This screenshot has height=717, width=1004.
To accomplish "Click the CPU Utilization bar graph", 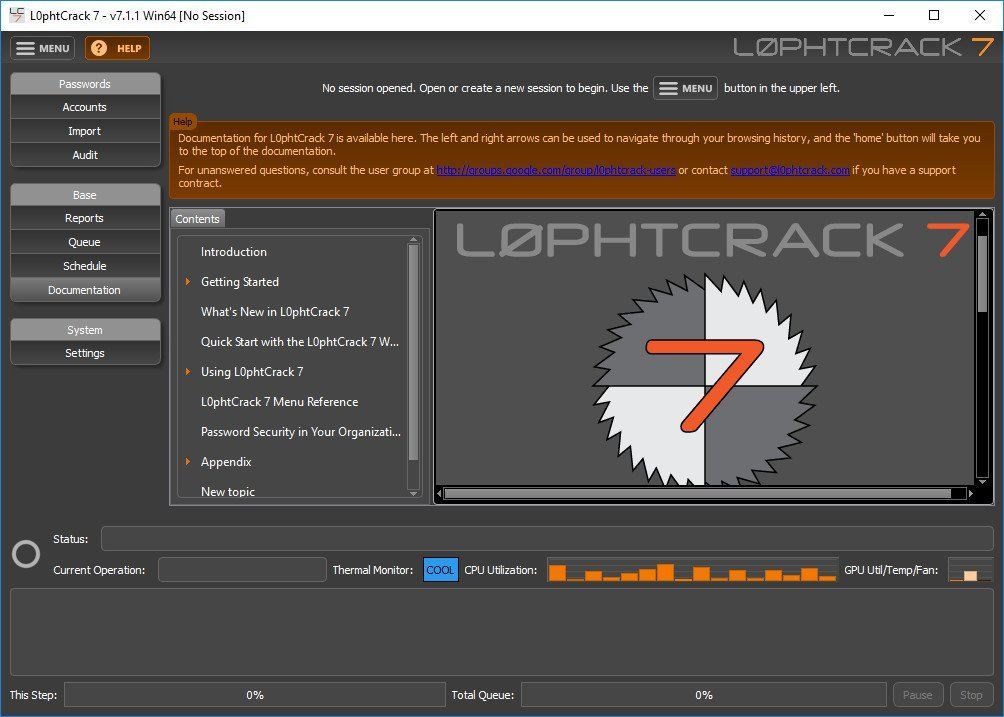I will pos(691,570).
